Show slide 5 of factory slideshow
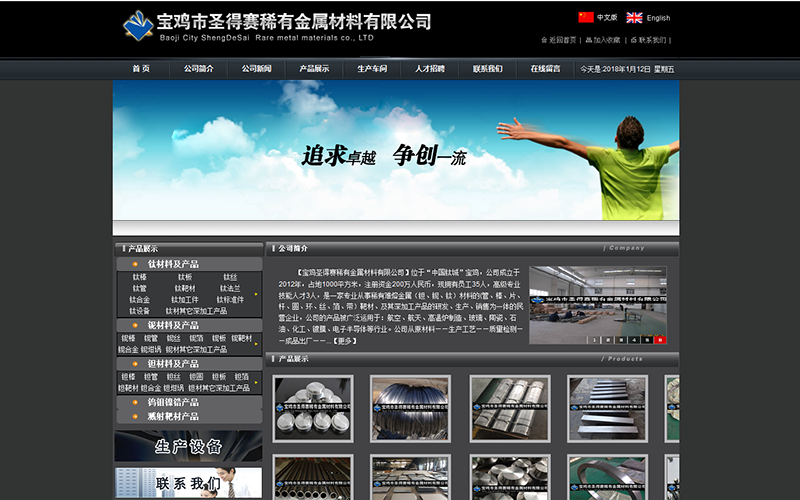 (x=647, y=340)
